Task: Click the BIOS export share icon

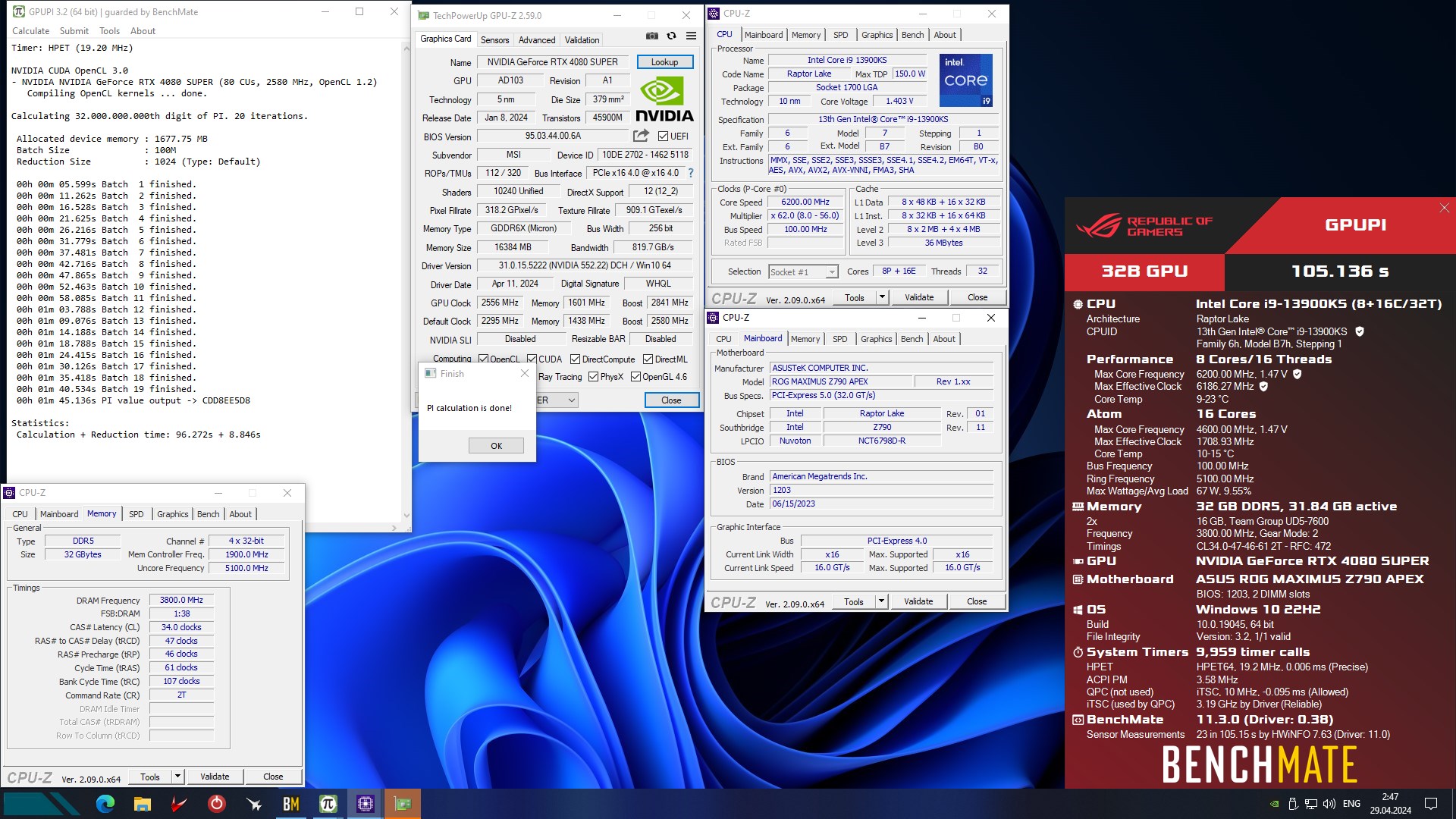Action: (x=641, y=136)
